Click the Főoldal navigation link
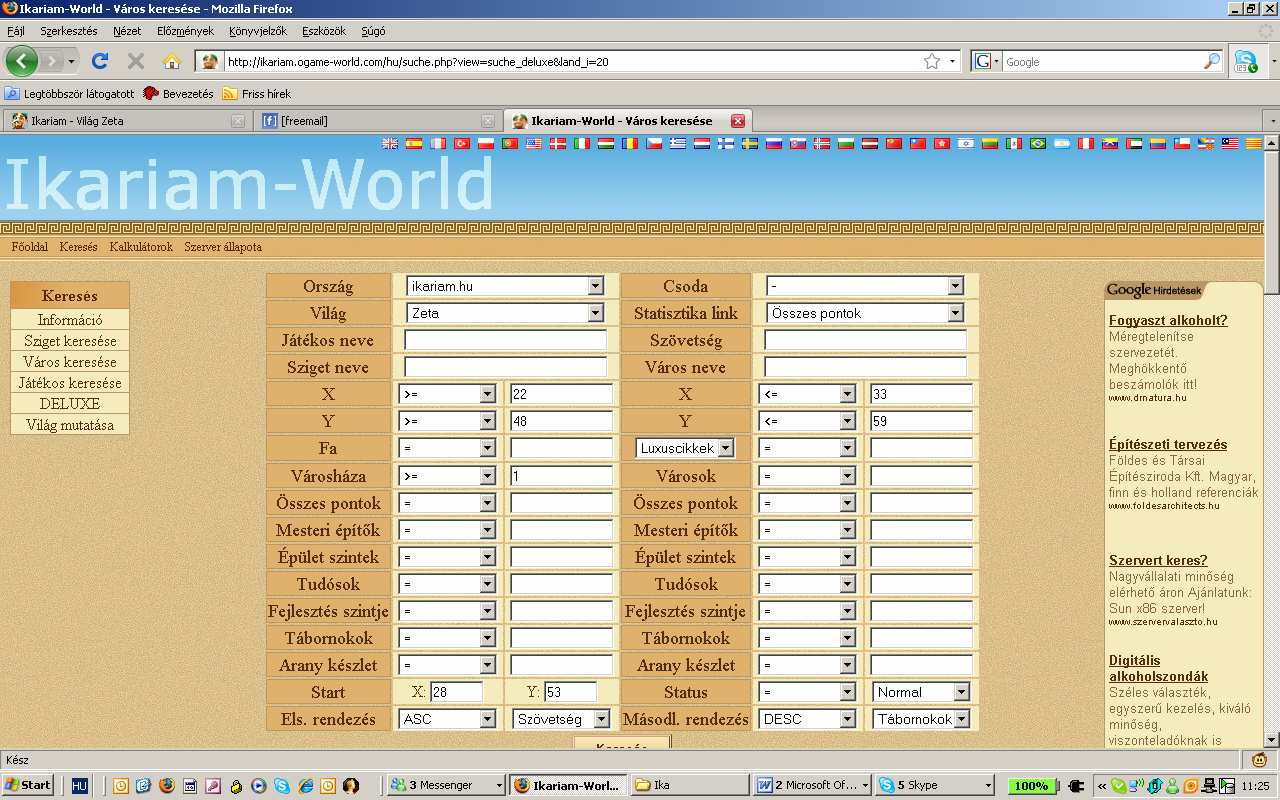The height and width of the screenshot is (800, 1280). (x=30, y=247)
